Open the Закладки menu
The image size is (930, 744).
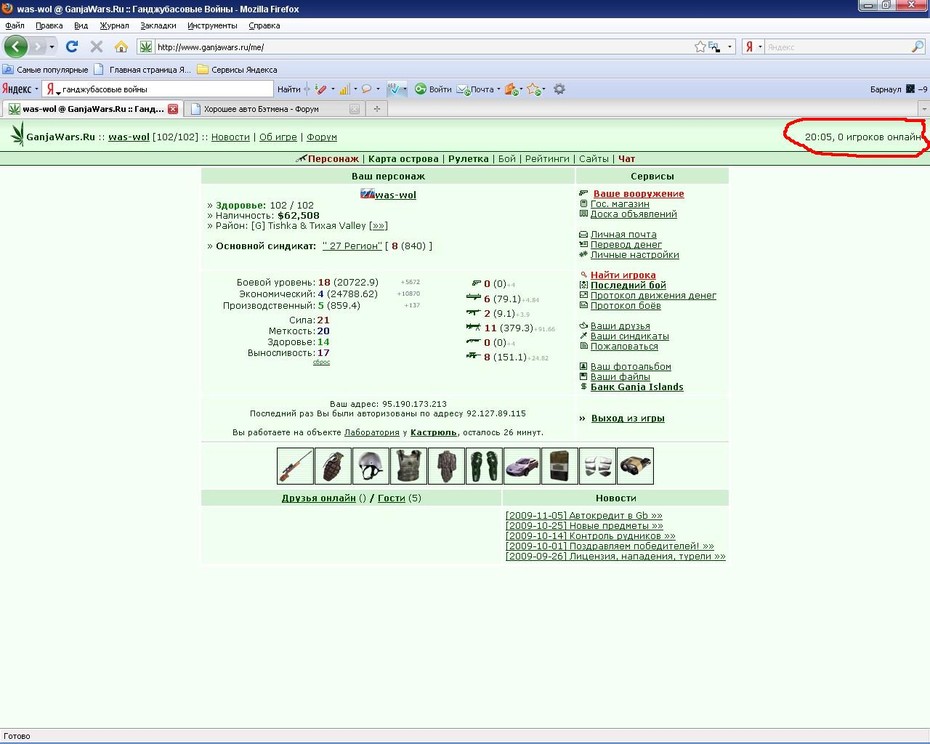coord(158,26)
